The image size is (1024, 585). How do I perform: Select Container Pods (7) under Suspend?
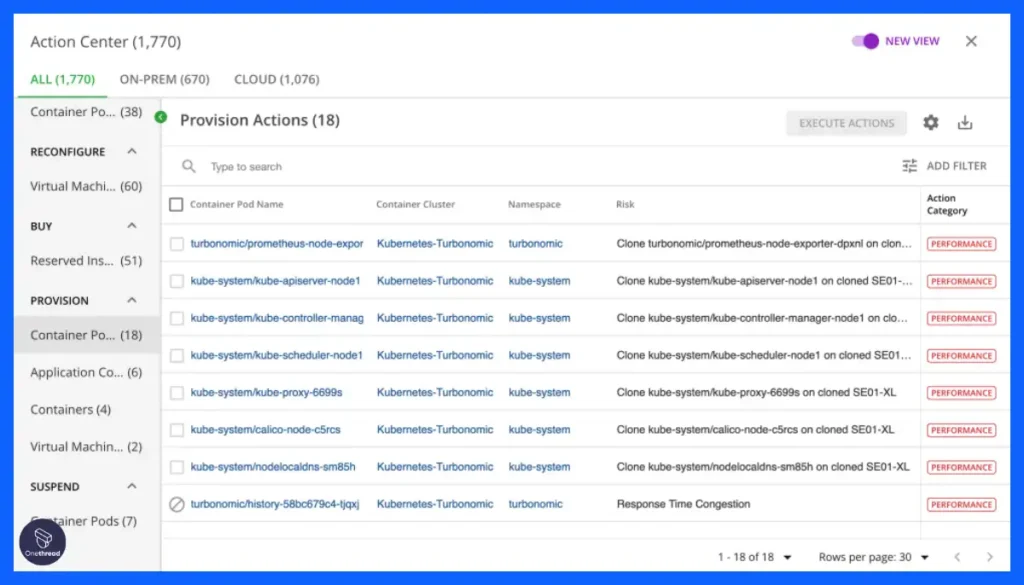tap(86, 521)
